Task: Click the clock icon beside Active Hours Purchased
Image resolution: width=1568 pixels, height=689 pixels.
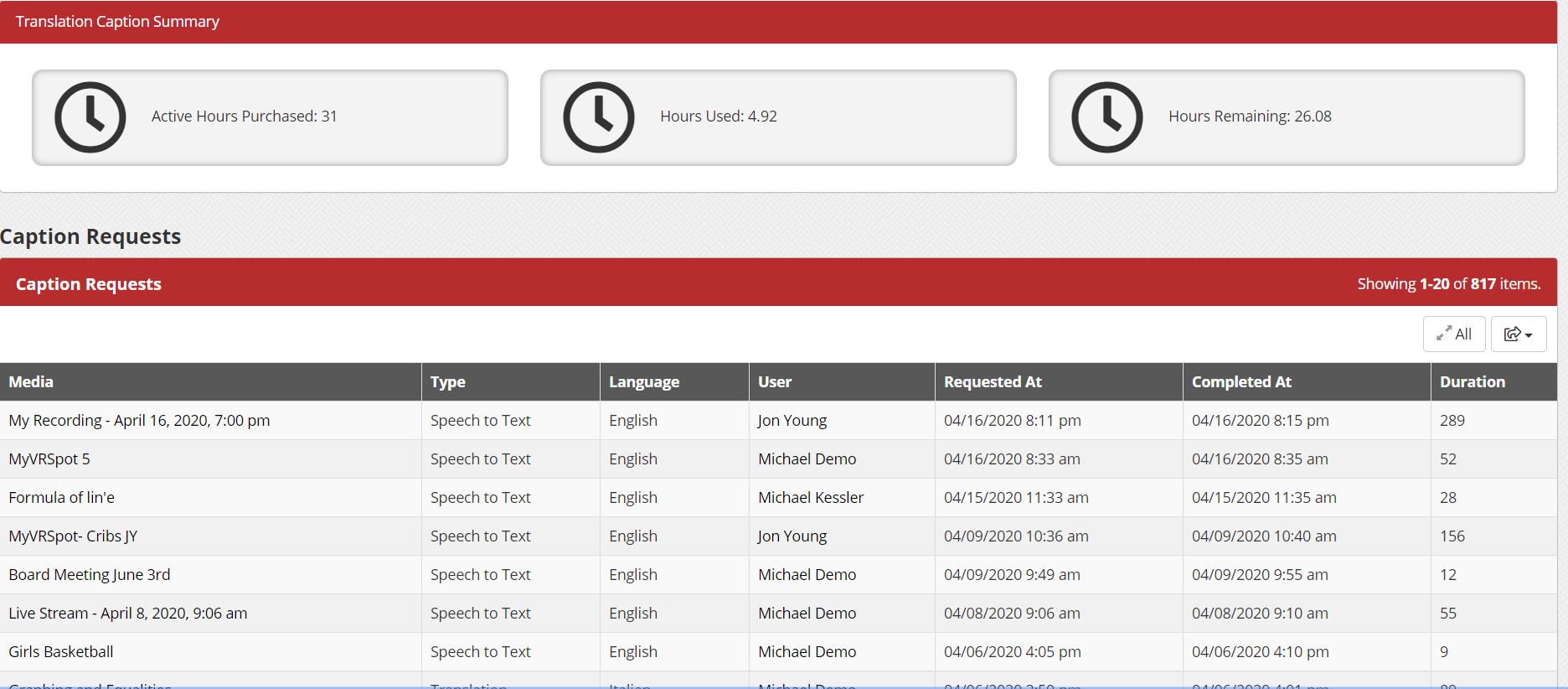Action: [90, 117]
